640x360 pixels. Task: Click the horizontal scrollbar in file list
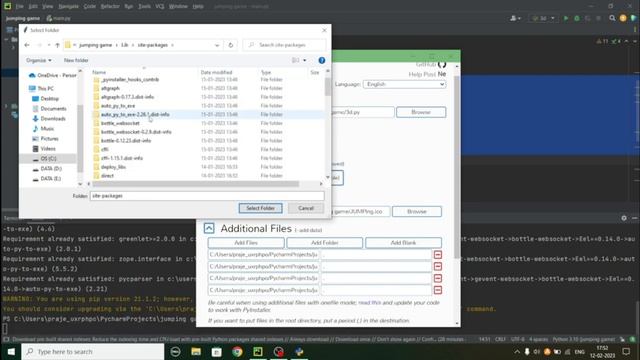pyautogui.click(x=196, y=184)
